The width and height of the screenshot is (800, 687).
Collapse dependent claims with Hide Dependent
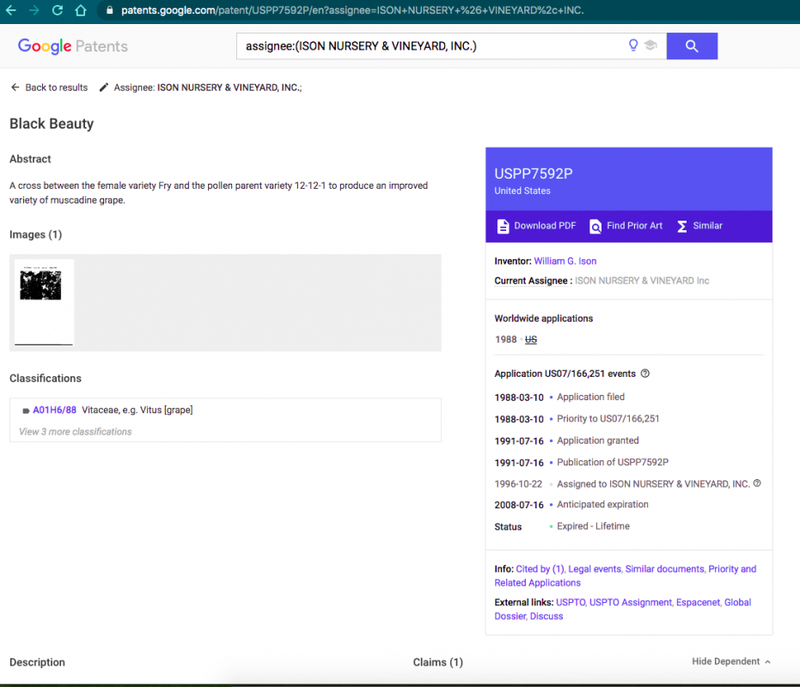pos(726,661)
